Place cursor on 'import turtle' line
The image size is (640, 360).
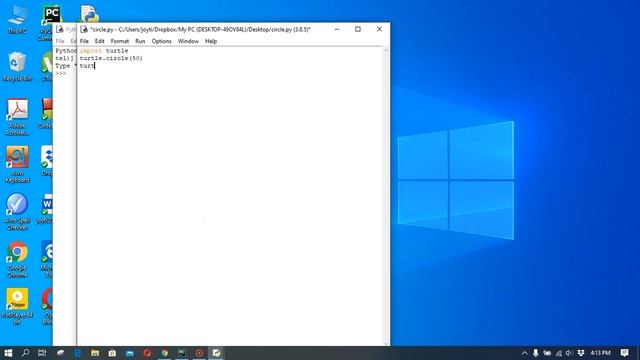point(104,51)
